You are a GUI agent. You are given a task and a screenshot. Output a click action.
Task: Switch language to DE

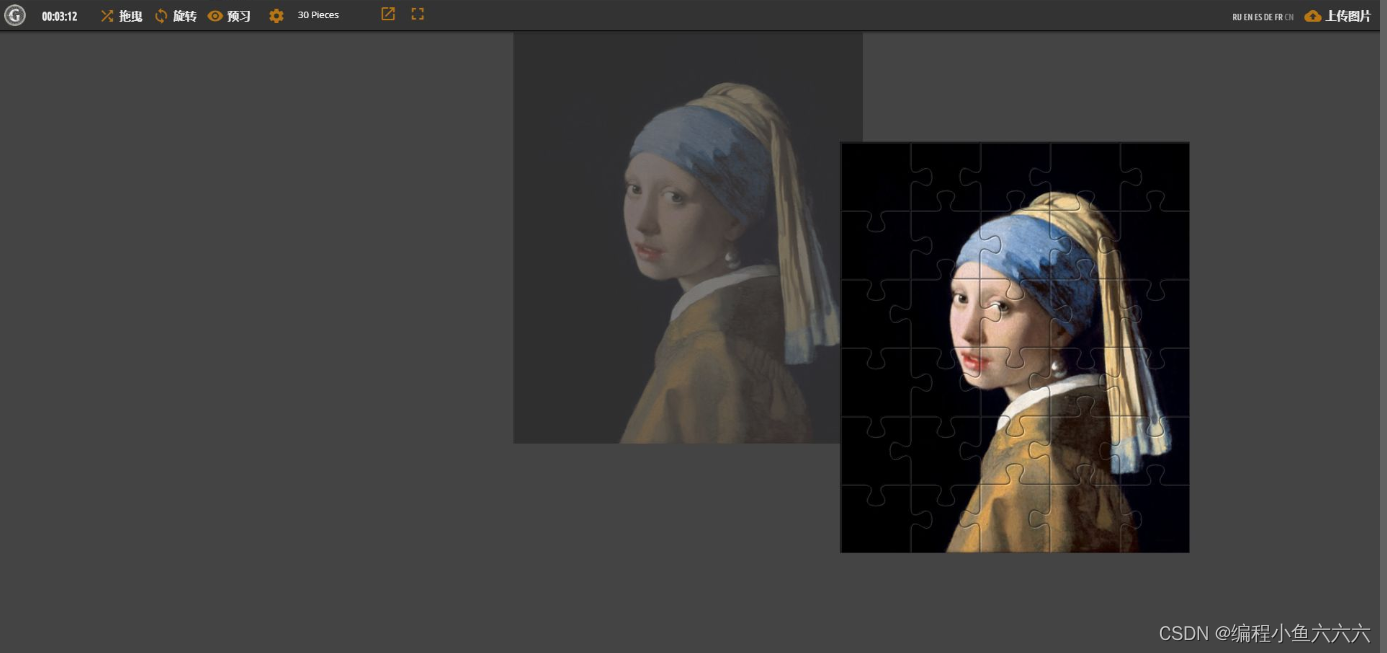point(1268,17)
